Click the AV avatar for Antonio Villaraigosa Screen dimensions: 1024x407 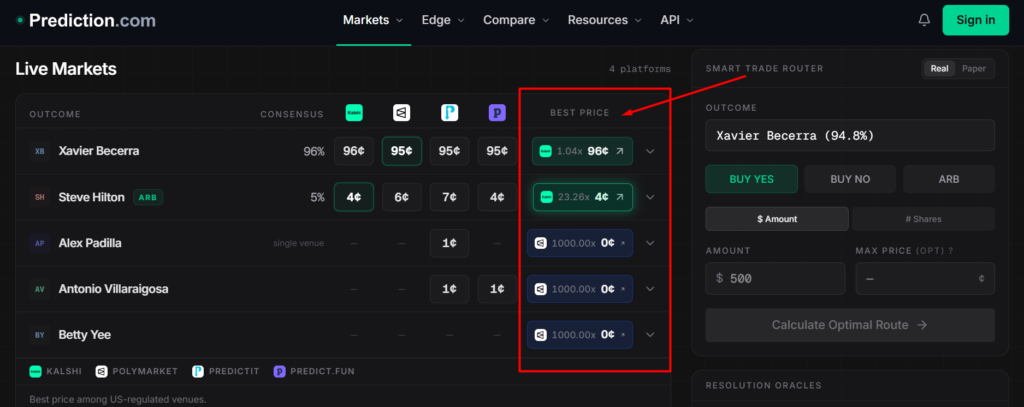tap(40, 289)
